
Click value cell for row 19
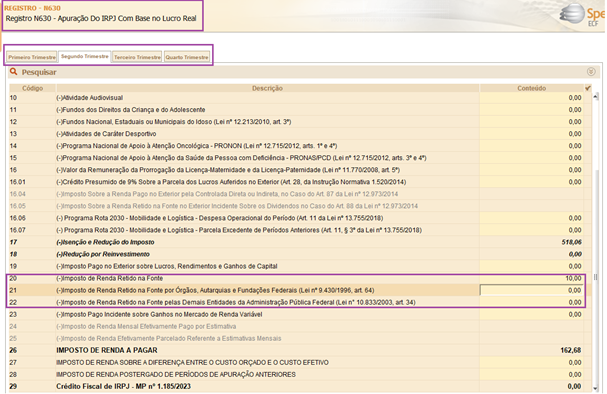pos(532,266)
